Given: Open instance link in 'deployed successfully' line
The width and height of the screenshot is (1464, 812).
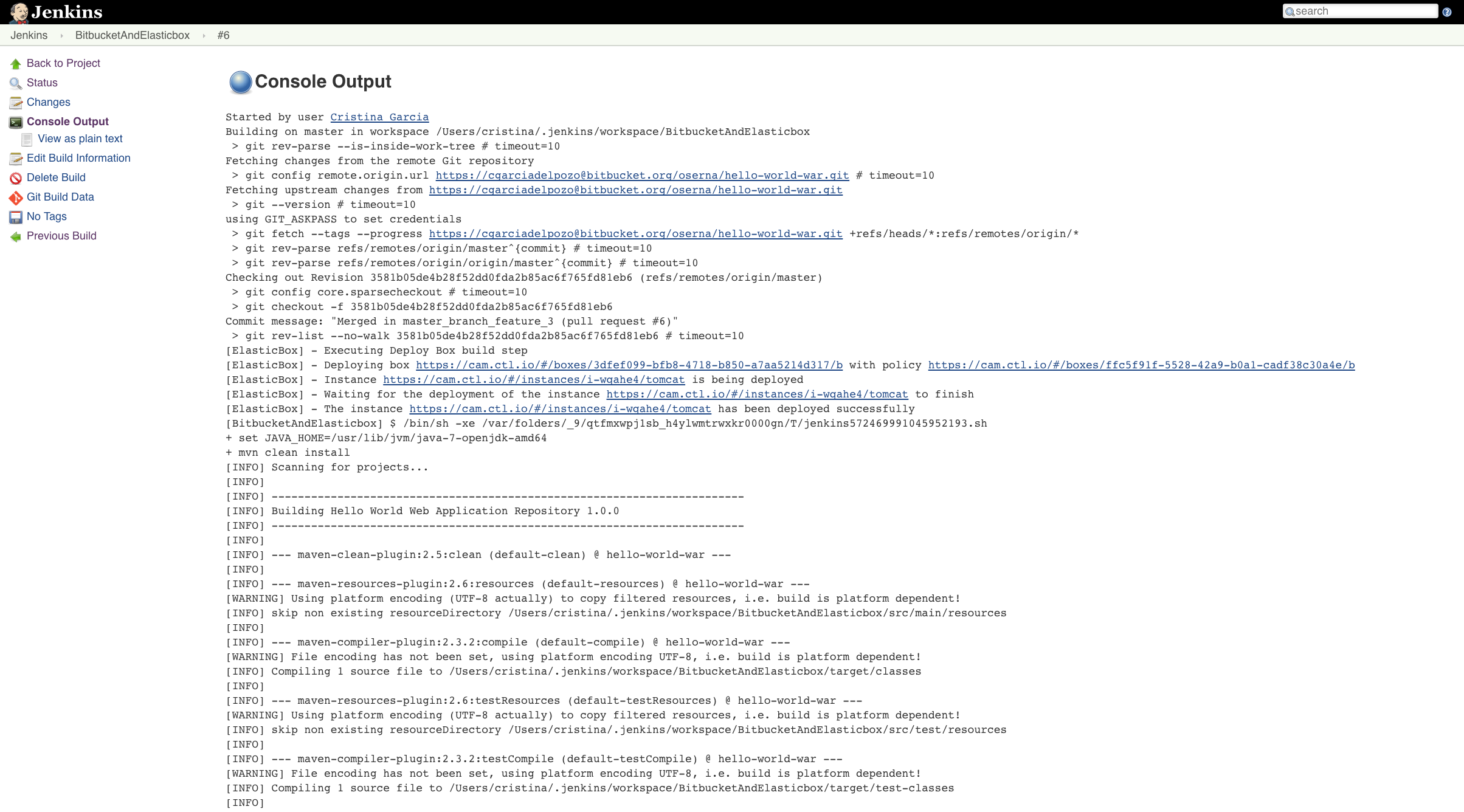Looking at the screenshot, I should 560,408.
